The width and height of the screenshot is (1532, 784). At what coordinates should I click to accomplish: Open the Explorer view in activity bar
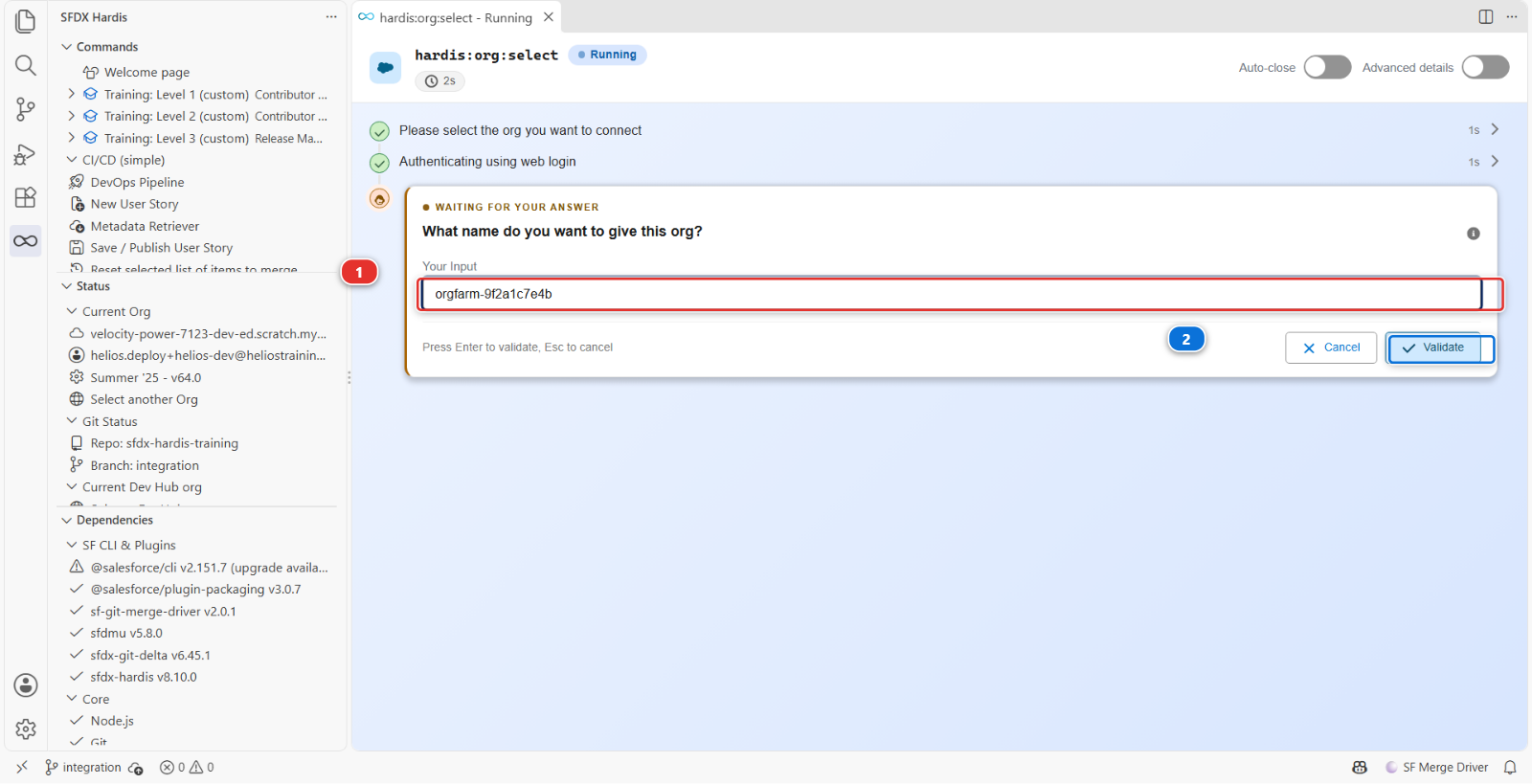pos(26,21)
